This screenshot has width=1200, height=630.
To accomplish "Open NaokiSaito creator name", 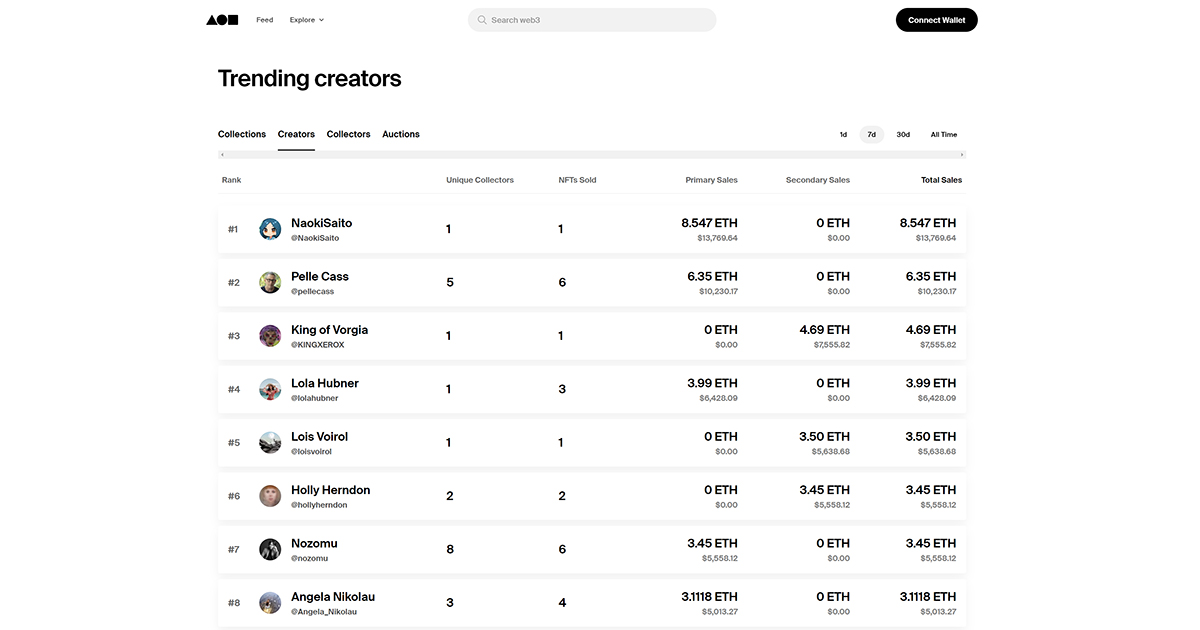I will [321, 223].
